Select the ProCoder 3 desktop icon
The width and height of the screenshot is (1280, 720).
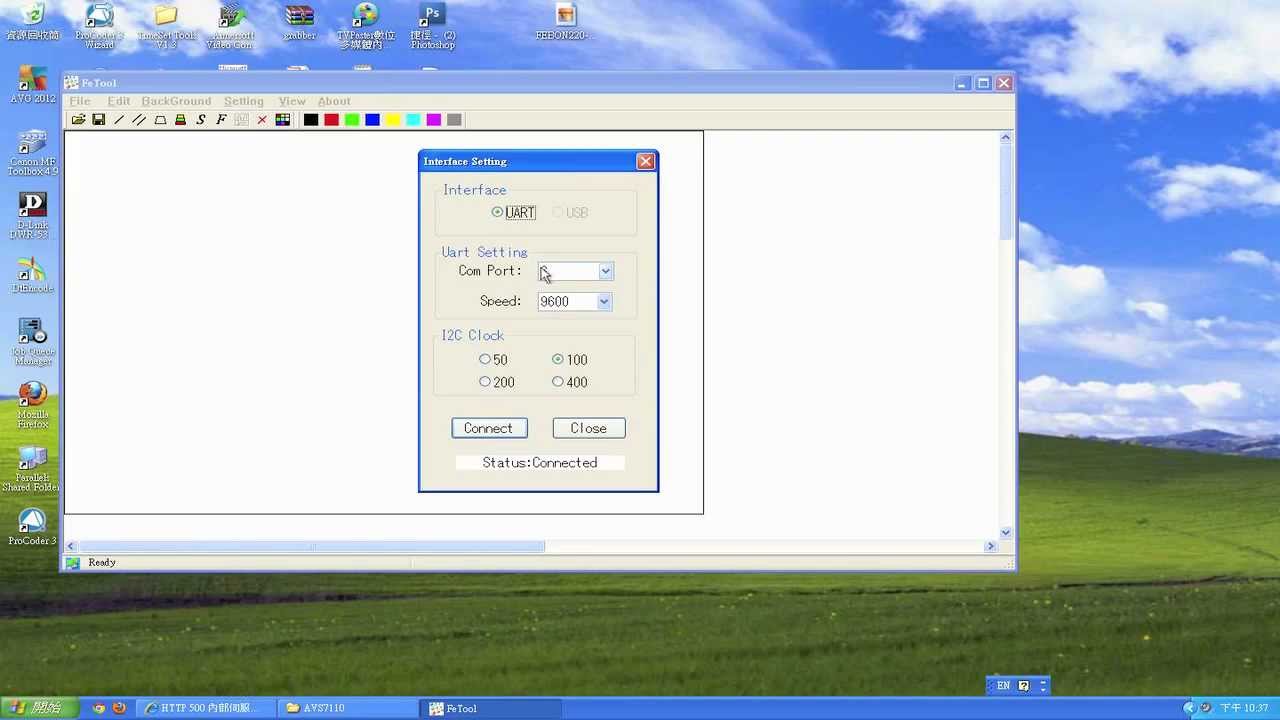[x=33, y=527]
